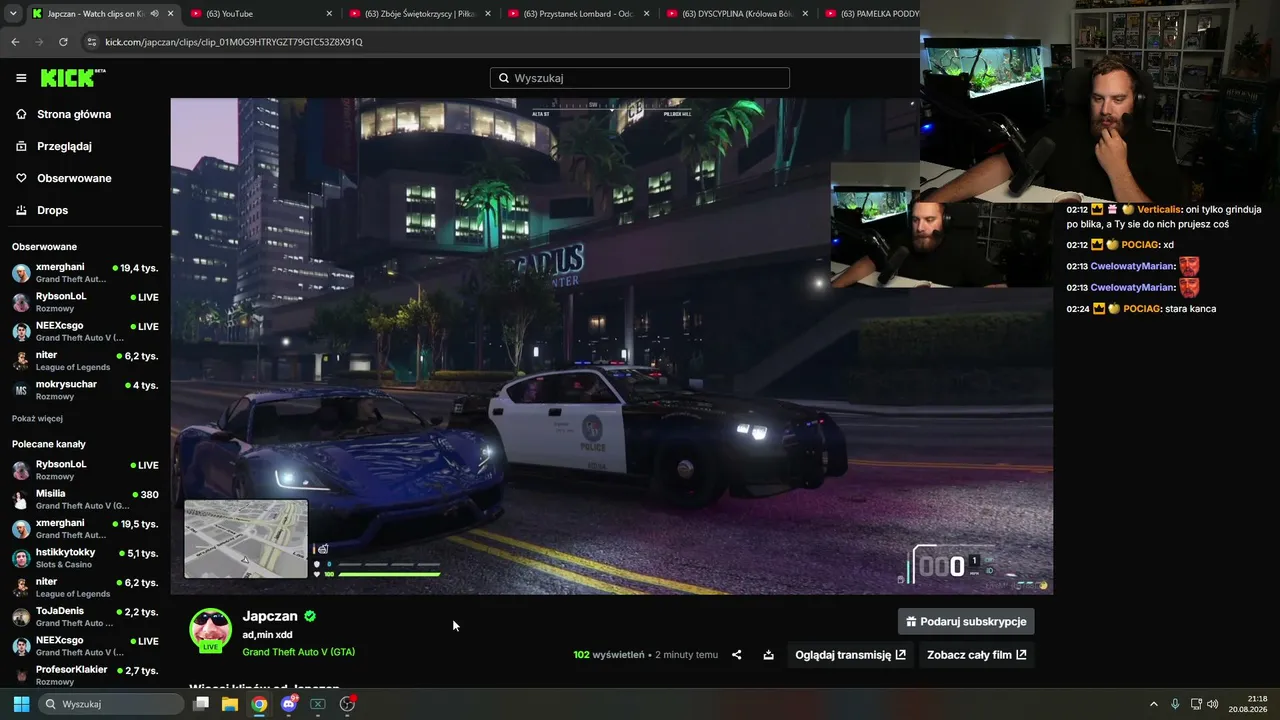Screen dimensions: 1280x720
Task: Click the clip video player
Action: click(611, 346)
